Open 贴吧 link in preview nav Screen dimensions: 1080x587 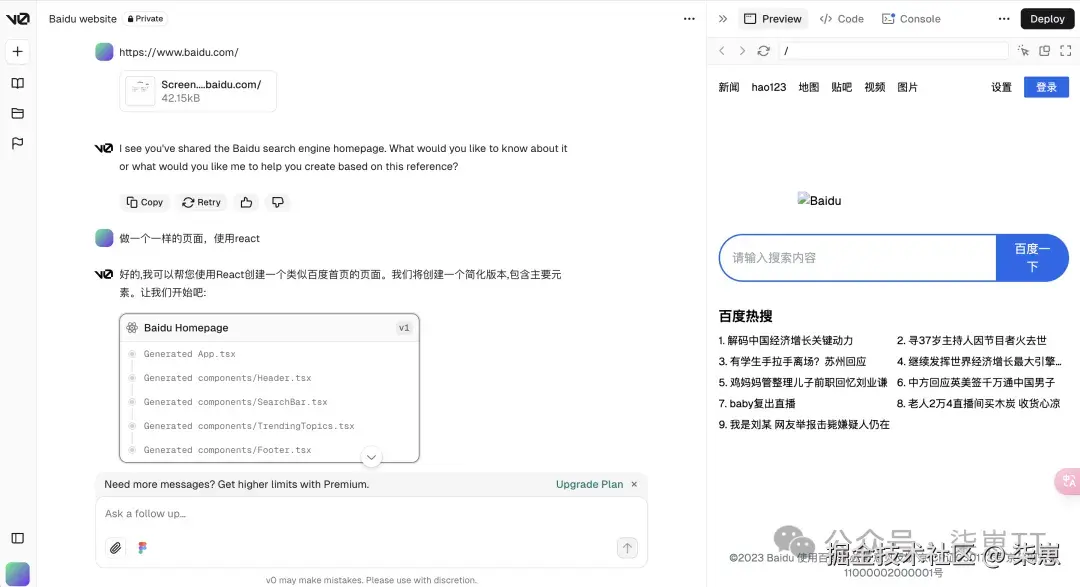pos(842,87)
